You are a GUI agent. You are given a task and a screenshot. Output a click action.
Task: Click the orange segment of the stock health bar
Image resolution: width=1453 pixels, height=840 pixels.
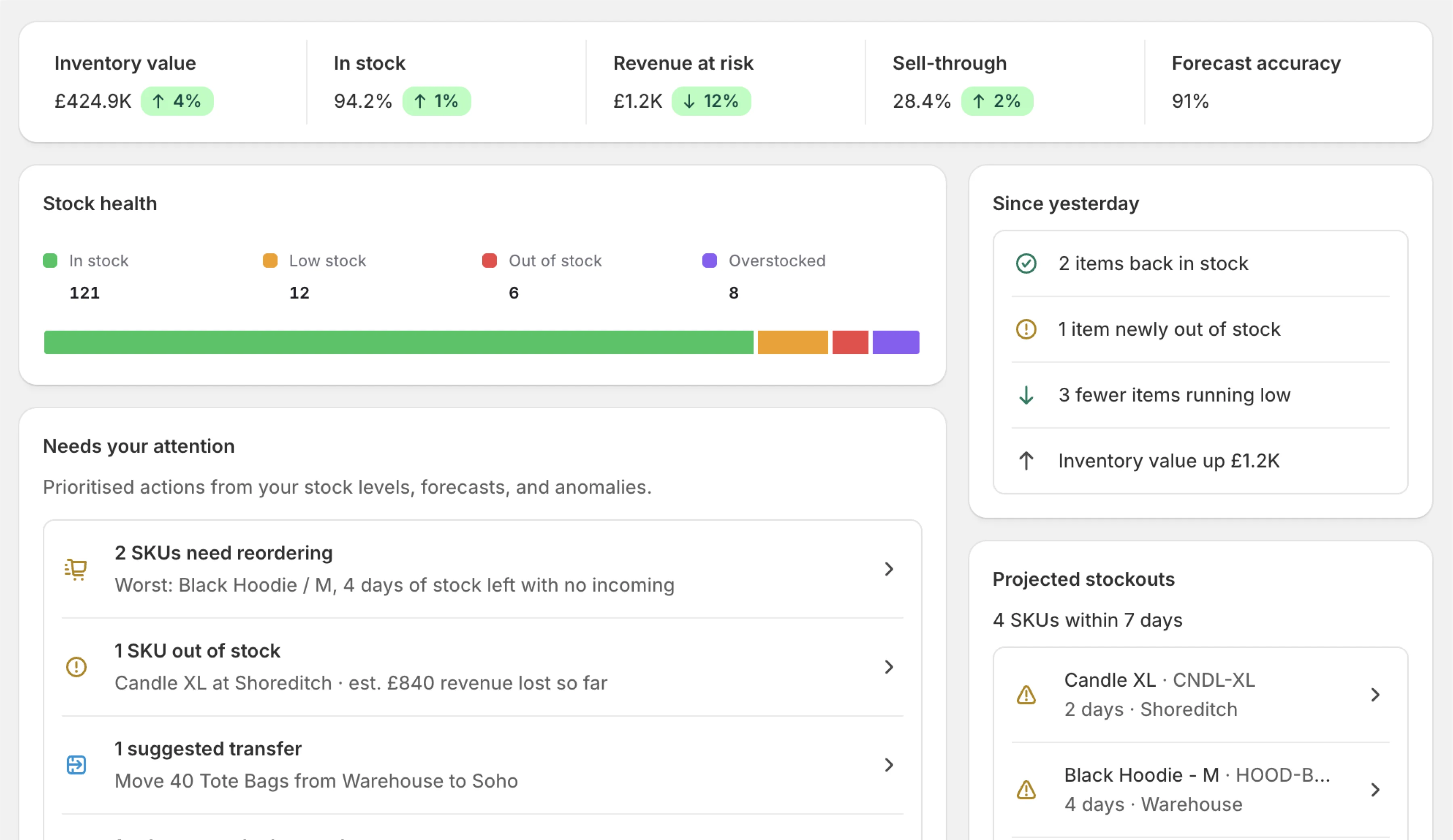pyautogui.click(x=793, y=343)
